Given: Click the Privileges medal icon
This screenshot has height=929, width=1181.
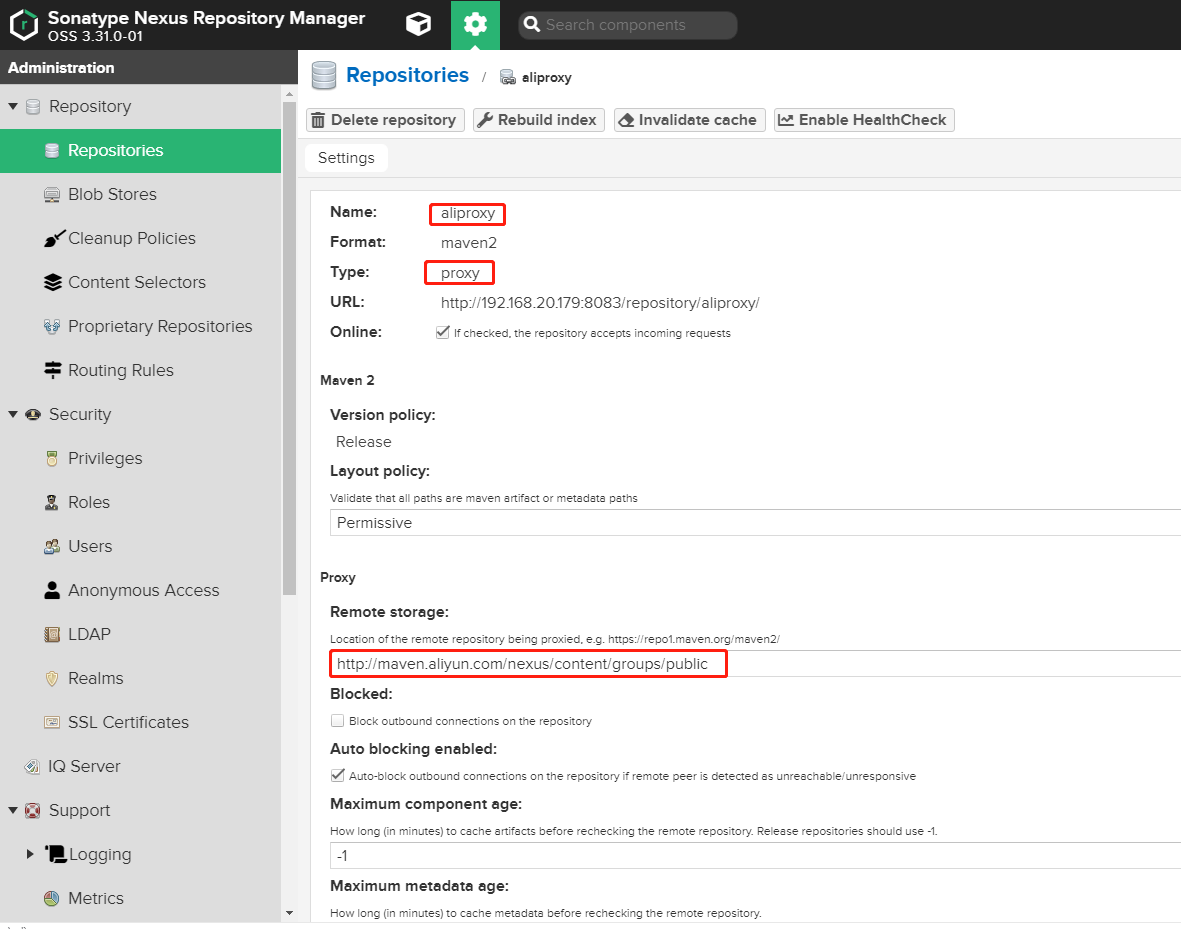Looking at the screenshot, I should pyautogui.click(x=52, y=458).
